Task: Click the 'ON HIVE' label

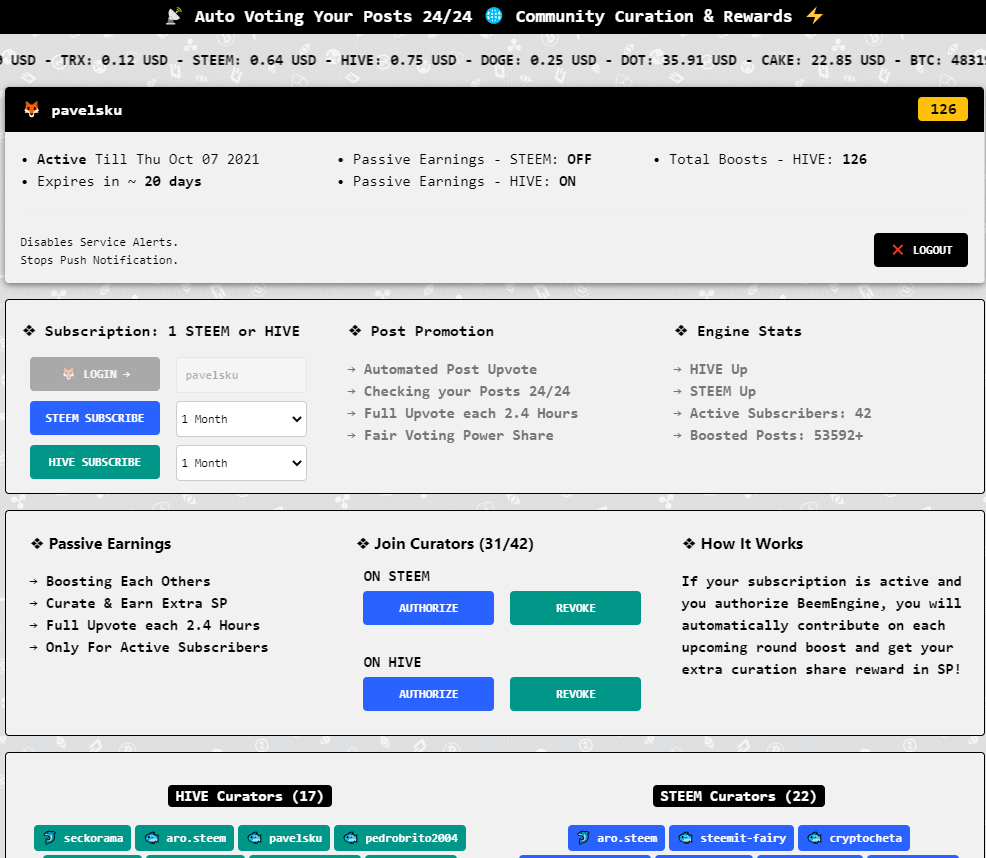Action: (x=392, y=662)
